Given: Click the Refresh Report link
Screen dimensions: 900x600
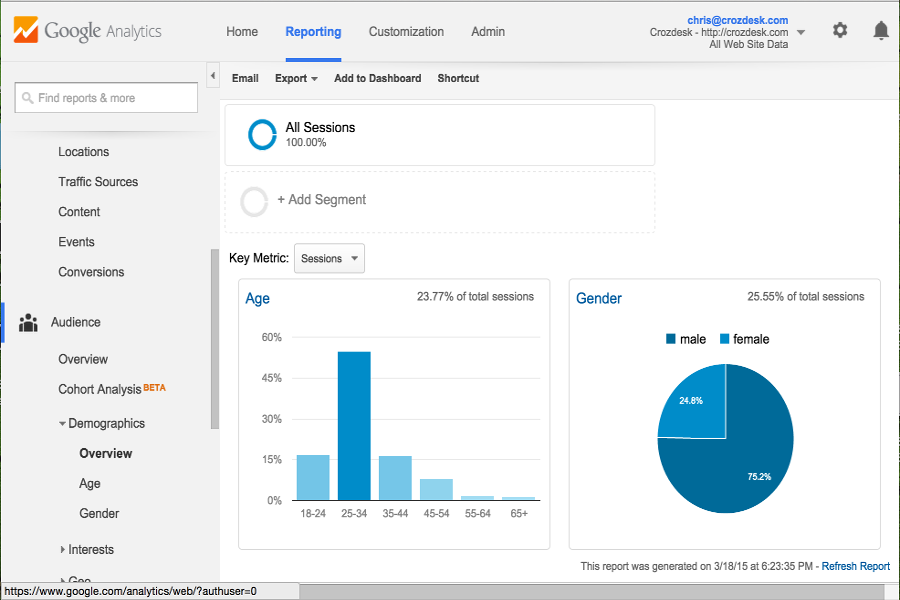Looking at the screenshot, I should (855, 566).
